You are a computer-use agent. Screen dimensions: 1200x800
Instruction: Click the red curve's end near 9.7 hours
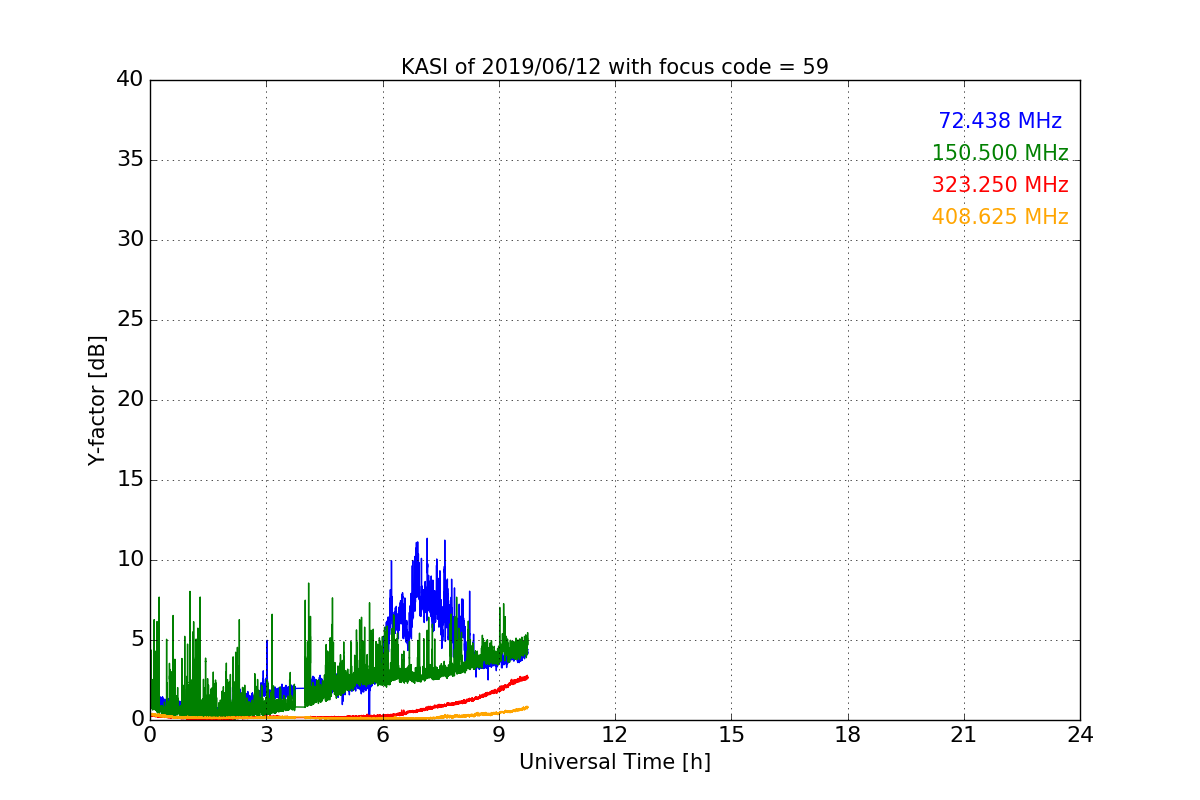pos(527,677)
